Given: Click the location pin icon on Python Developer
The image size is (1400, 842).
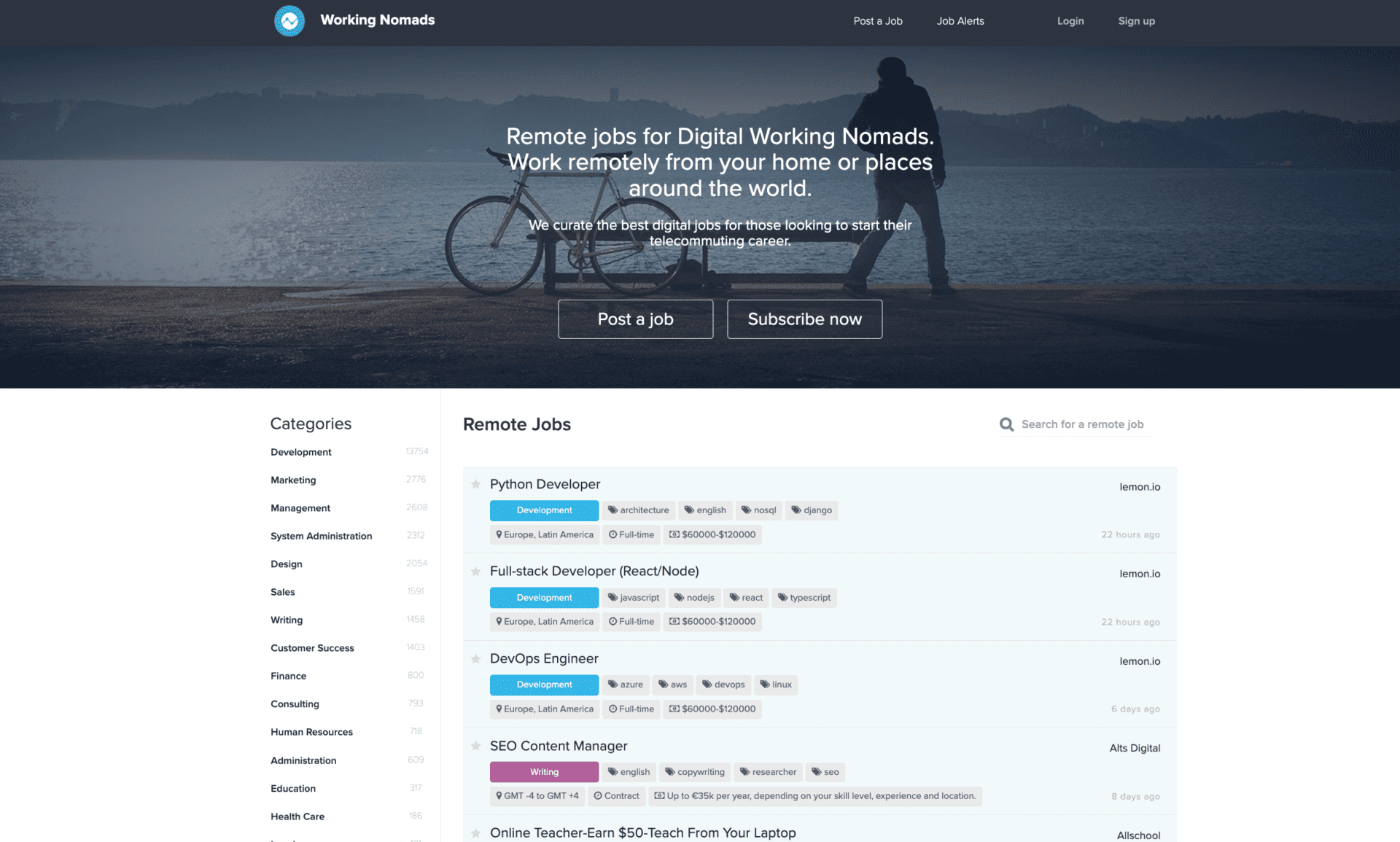Looking at the screenshot, I should coord(499,533).
